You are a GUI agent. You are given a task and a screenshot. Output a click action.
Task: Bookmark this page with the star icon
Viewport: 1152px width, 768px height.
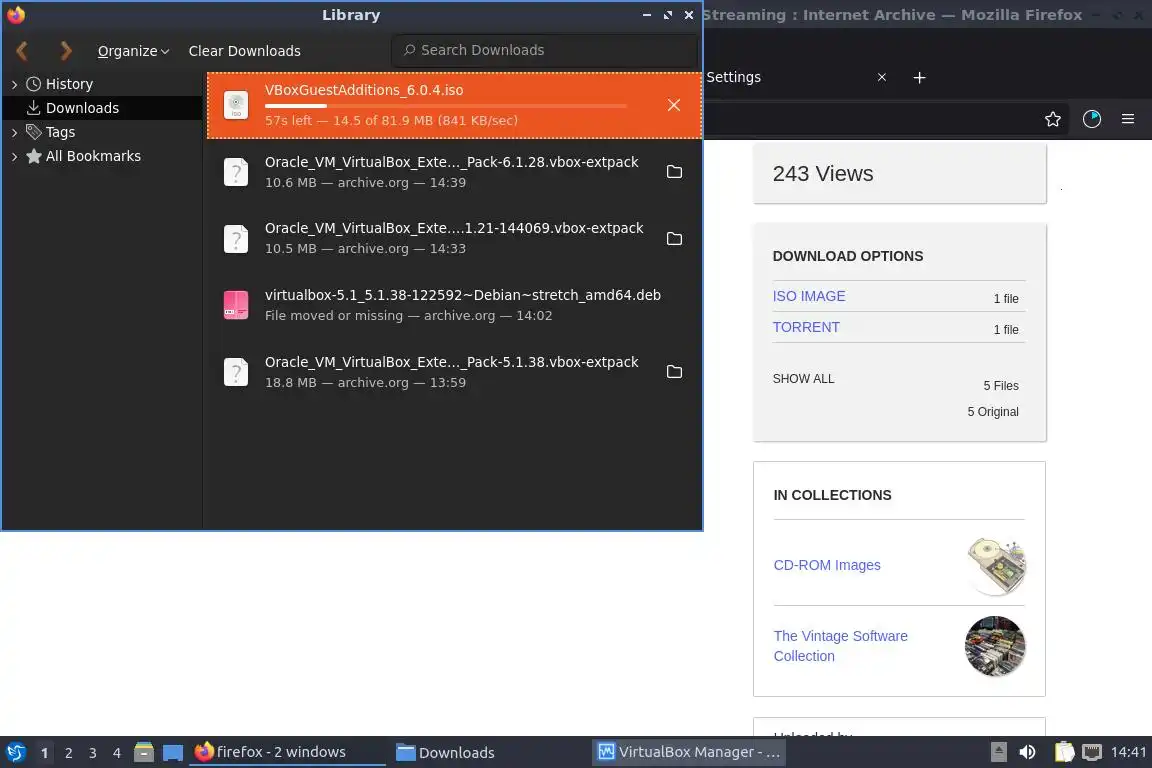[1053, 119]
